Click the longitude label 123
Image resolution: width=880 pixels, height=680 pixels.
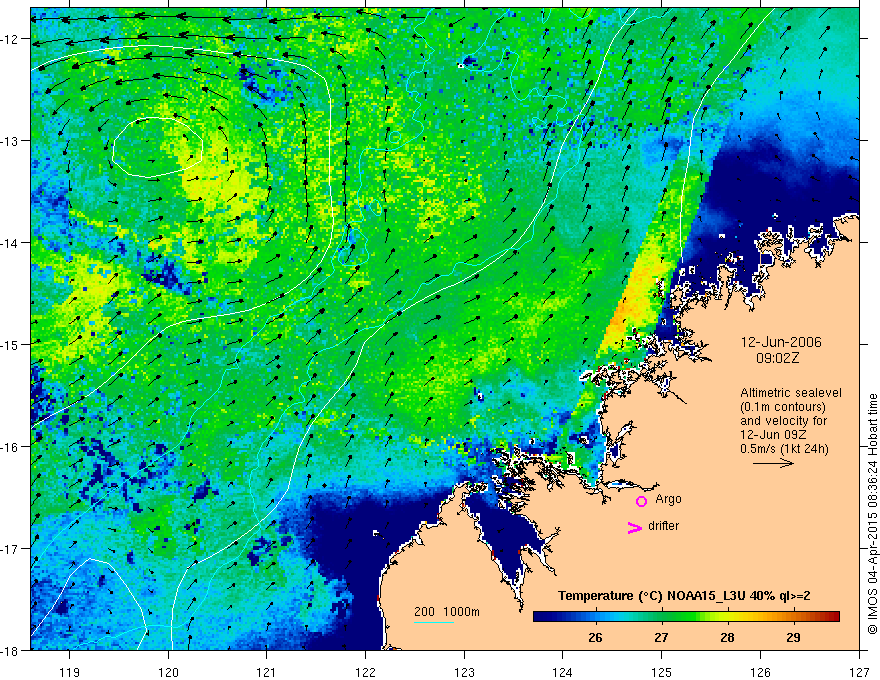click(464, 673)
